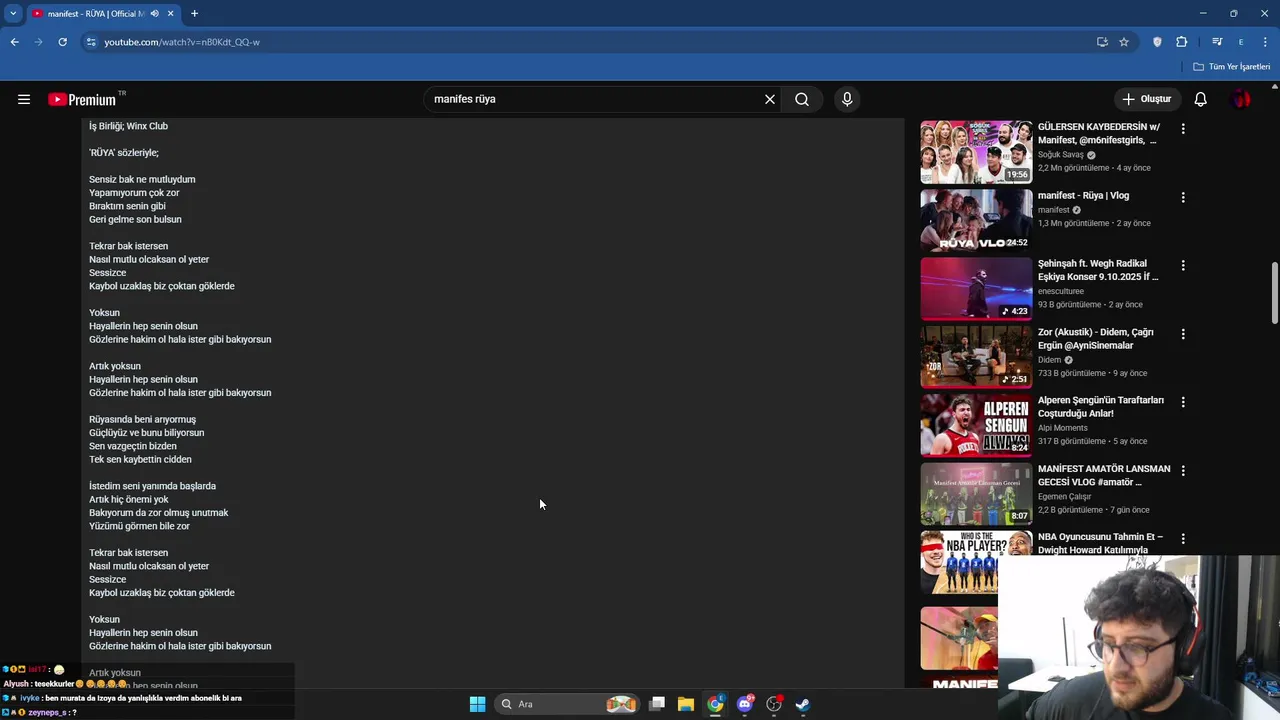
Task: Open the Chrome three-dot menu
Action: click(1266, 42)
